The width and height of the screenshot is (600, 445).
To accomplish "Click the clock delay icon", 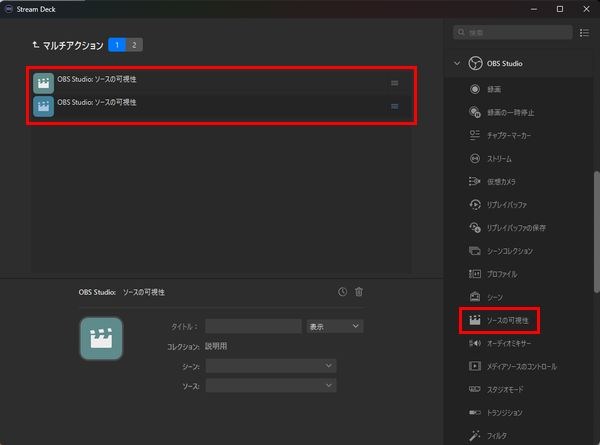I will [342, 292].
